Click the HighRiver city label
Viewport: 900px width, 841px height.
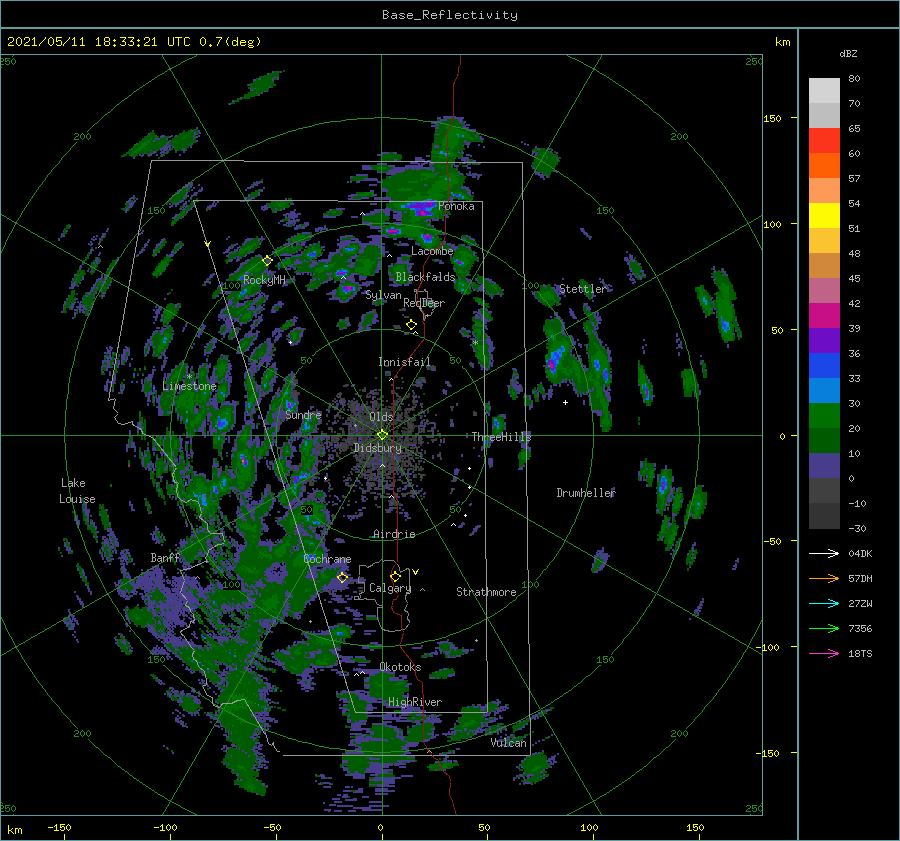pyautogui.click(x=415, y=703)
